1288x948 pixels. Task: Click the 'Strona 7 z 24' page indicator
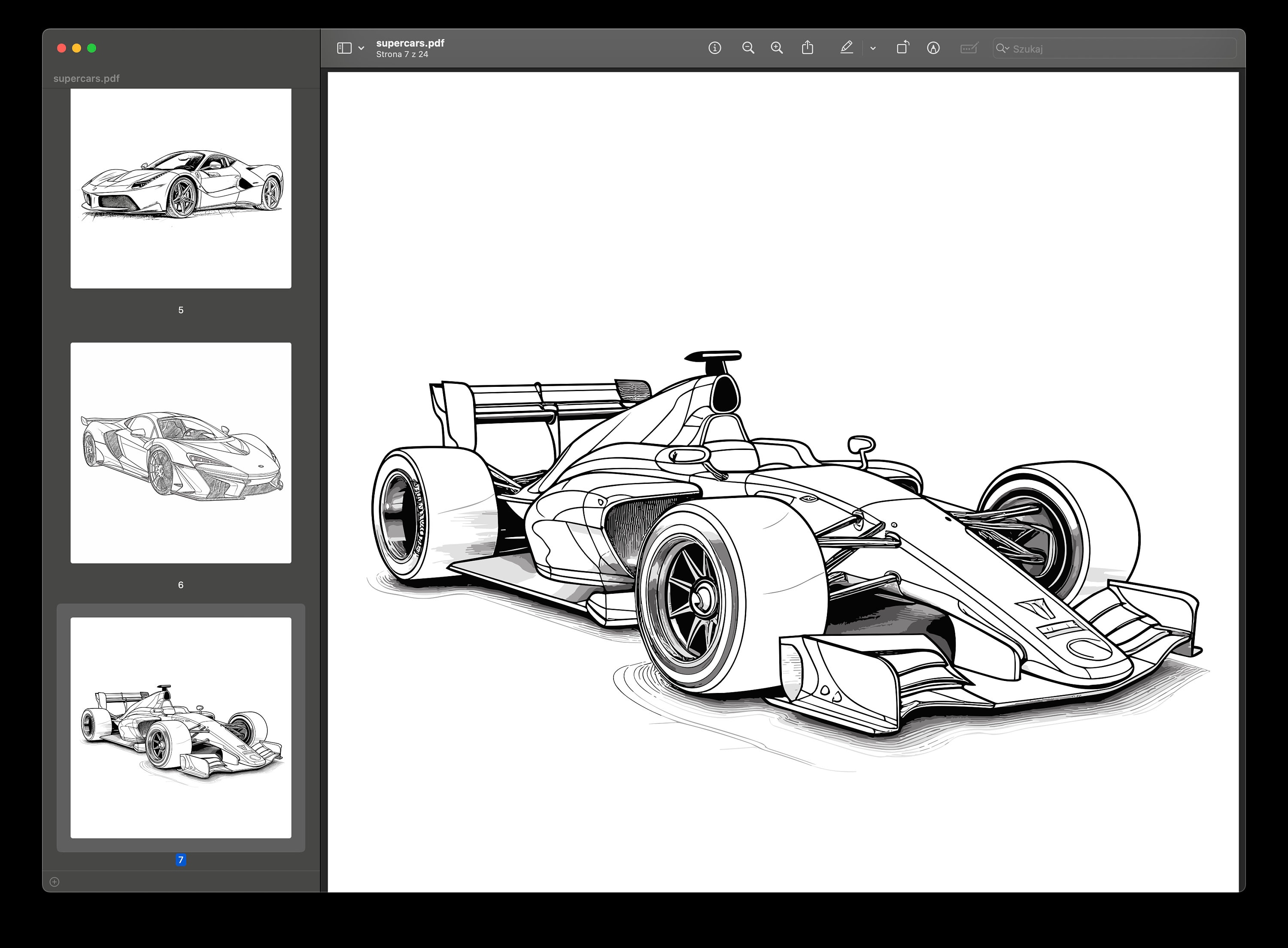(402, 55)
